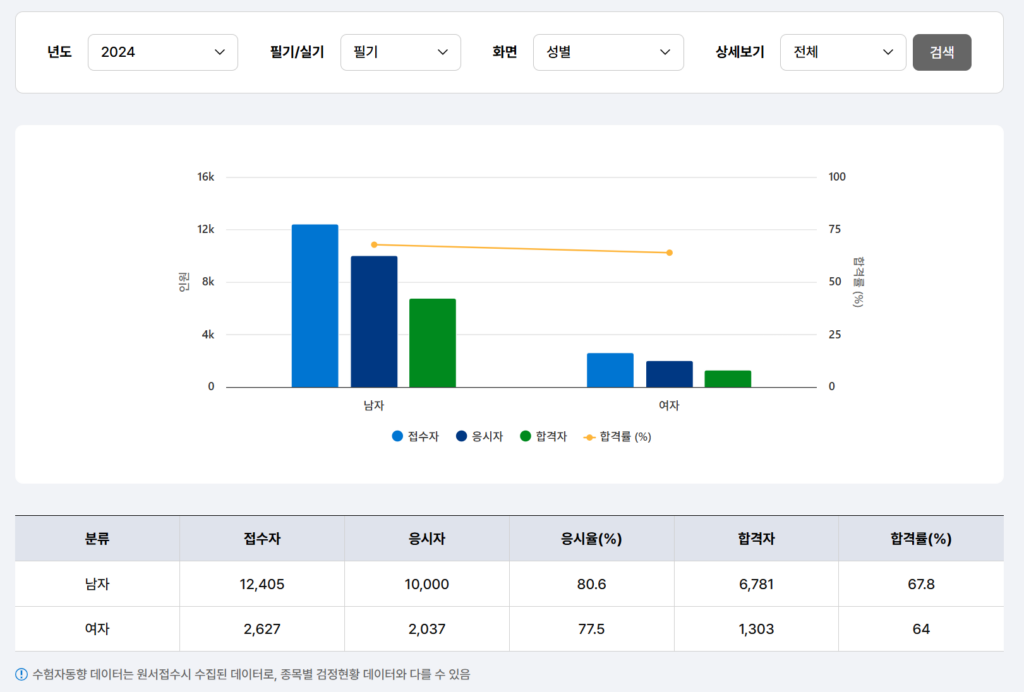Screen dimensions: 1024x692
Task: Expand the 상세보기 dropdown showing 전체
Action: [x=842, y=52]
